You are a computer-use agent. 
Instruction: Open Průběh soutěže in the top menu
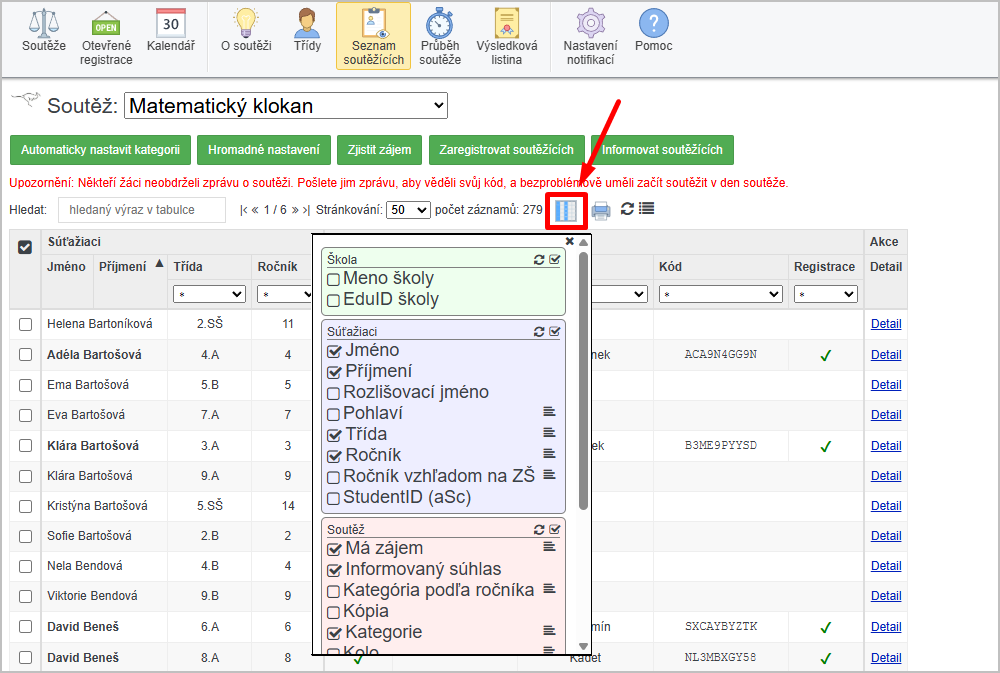tap(440, 37)
